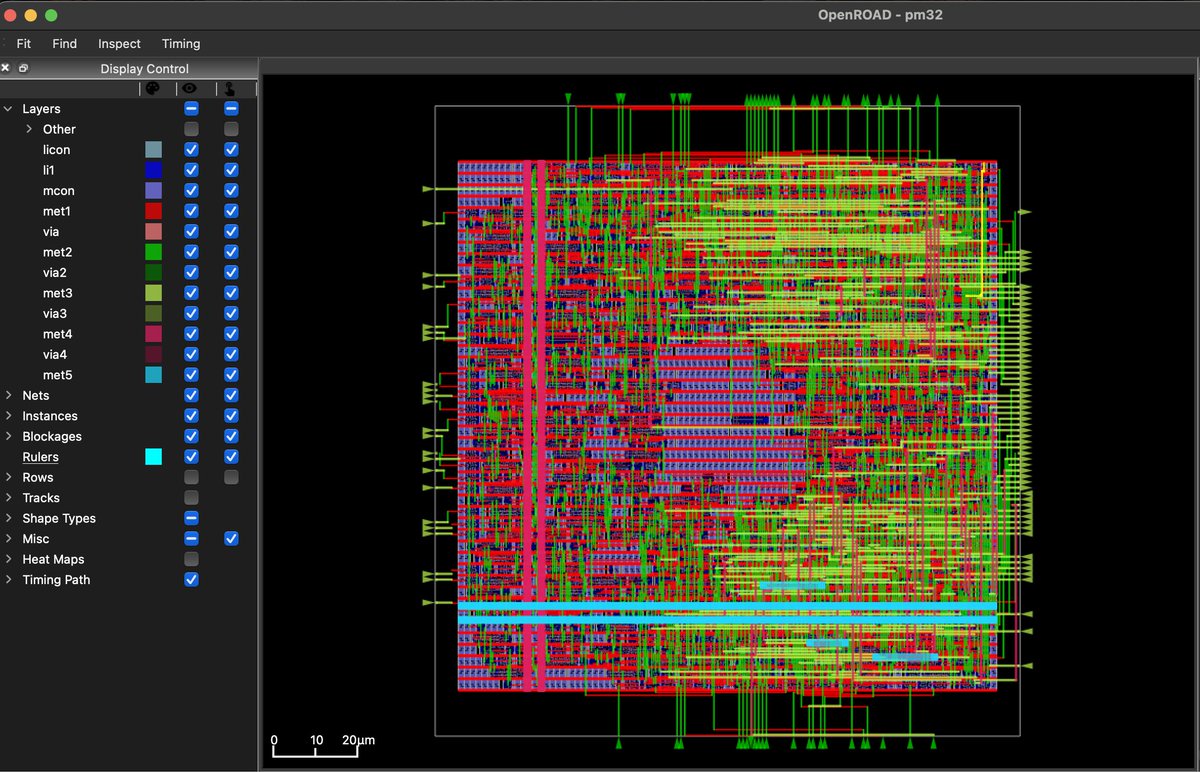
Task: Expand the Heat Maps group
Action: pos(9,560)
